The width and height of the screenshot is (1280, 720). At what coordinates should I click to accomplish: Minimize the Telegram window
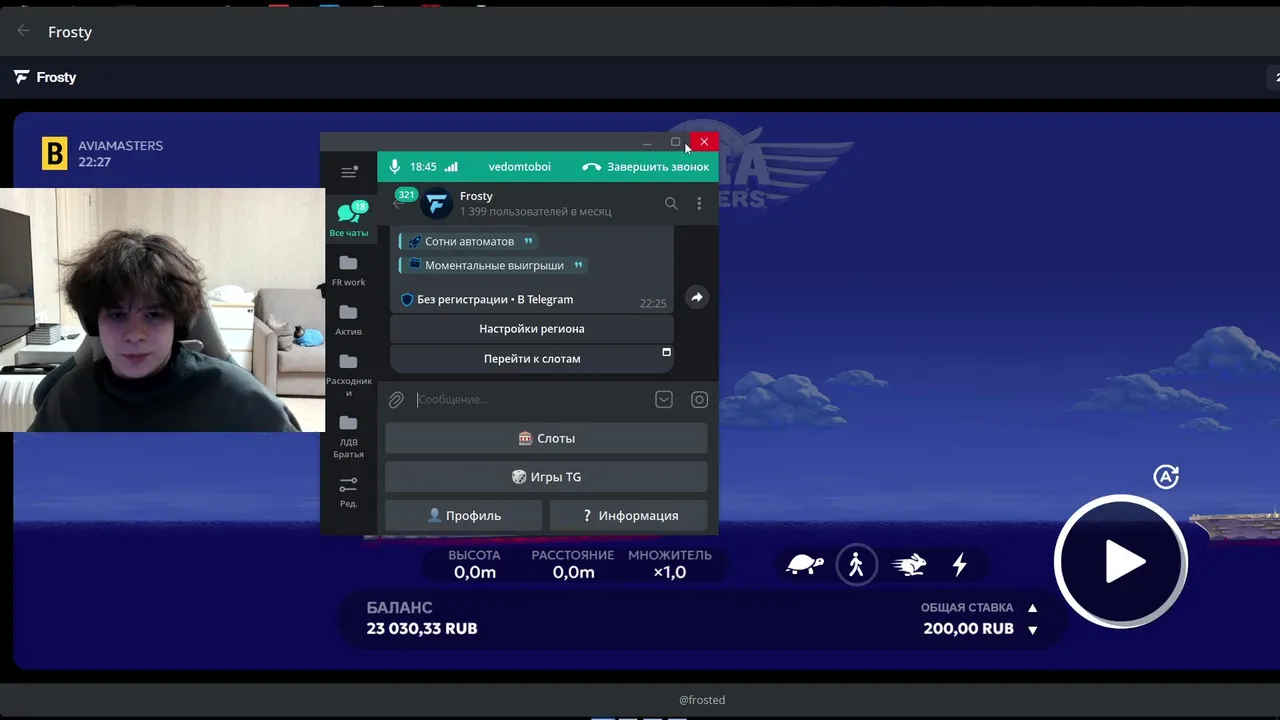pos(647,142)
